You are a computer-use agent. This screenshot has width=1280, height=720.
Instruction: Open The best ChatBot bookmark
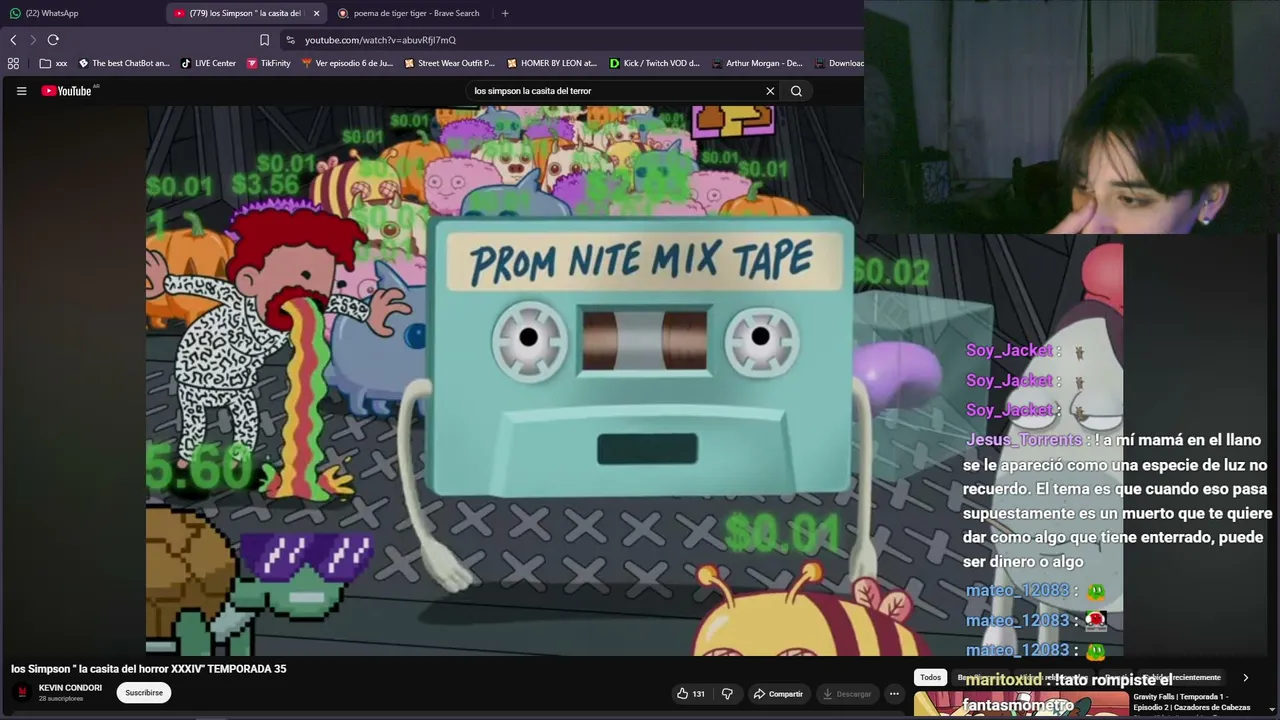124,63
